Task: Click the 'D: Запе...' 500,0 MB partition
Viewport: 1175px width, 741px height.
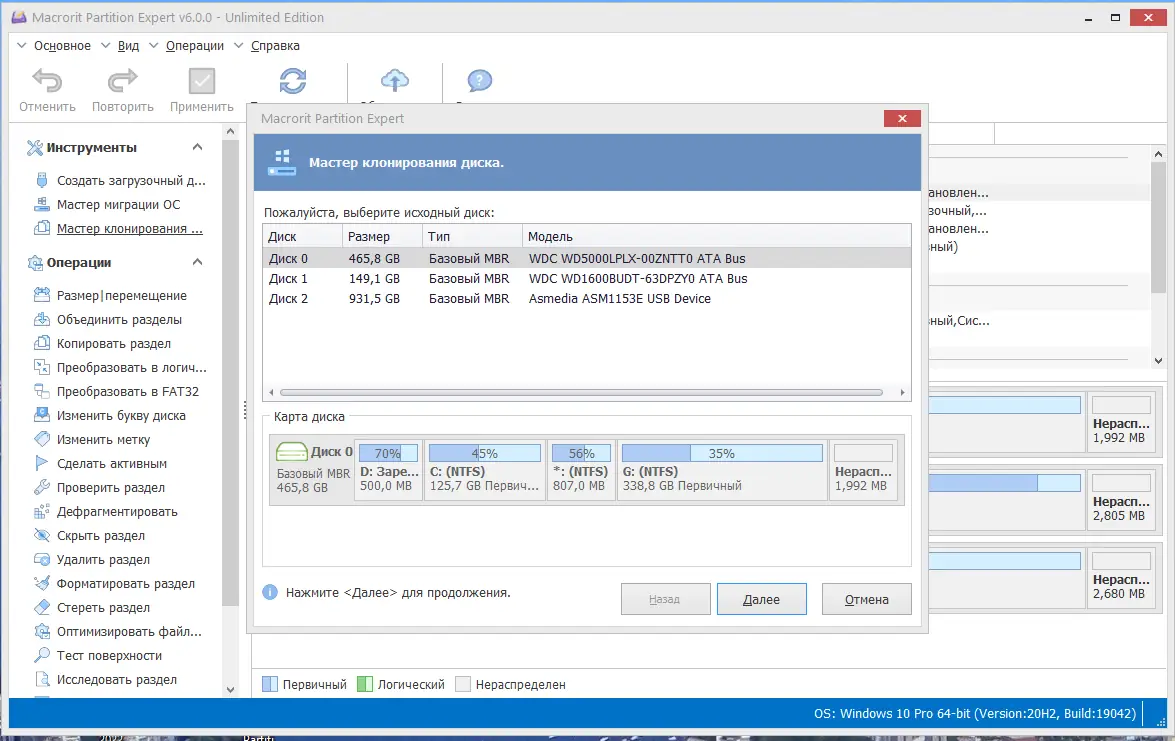Action: [389, 470]
